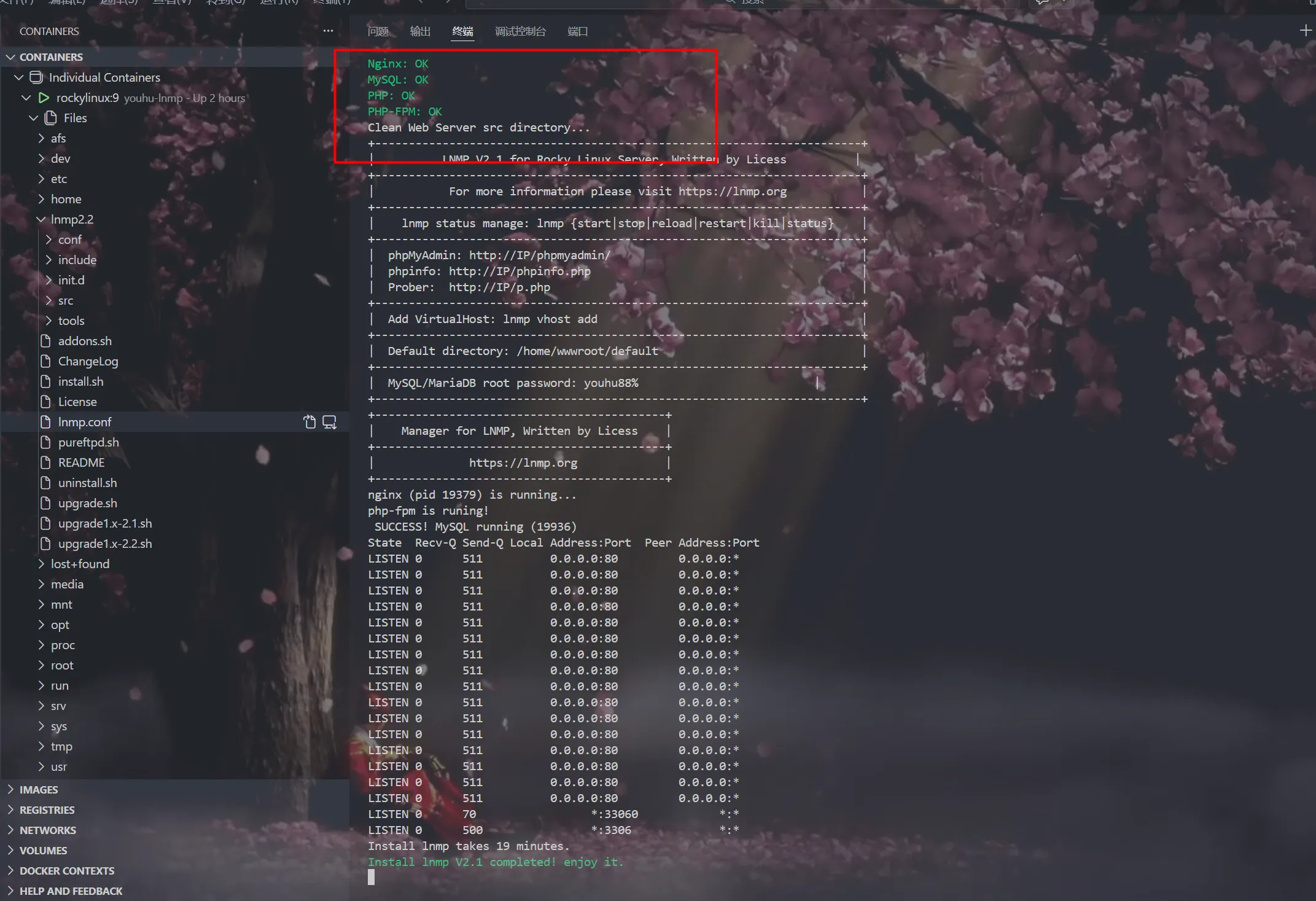
Task: Select the uninstall.sh file
Action: tap(87, 483)
